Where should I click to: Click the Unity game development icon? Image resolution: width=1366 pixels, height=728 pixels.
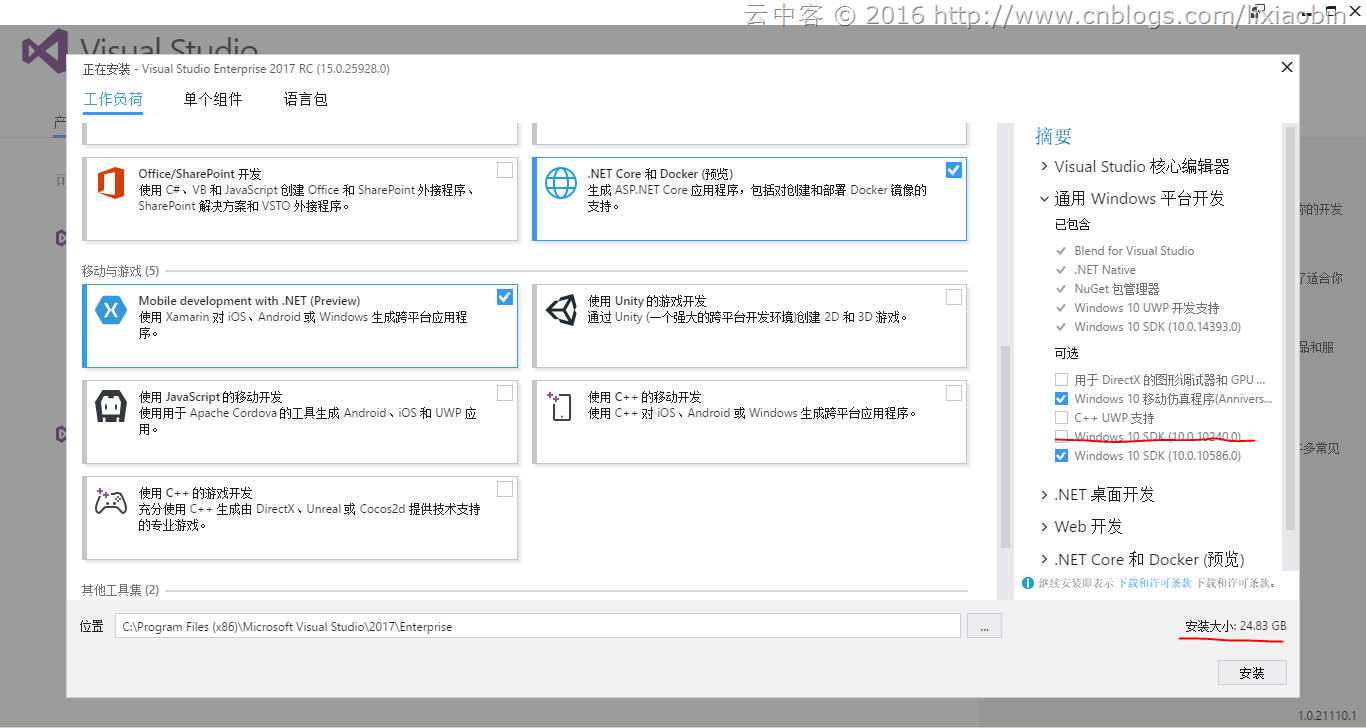click(561, 310)
